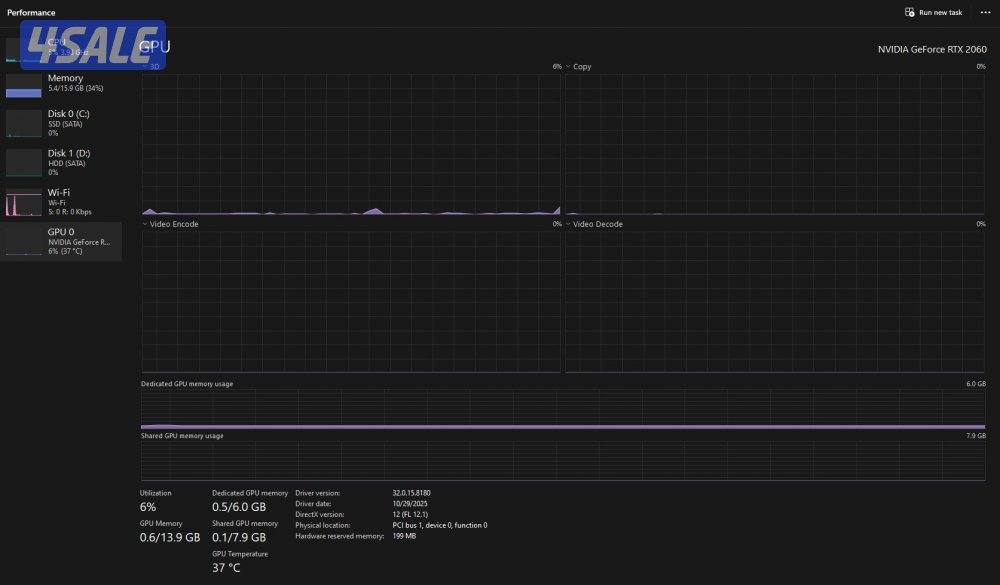Click the GPU 0 mini graph thumbnail
This screenshot has width=1000, height=585.
tap(24, 241)
